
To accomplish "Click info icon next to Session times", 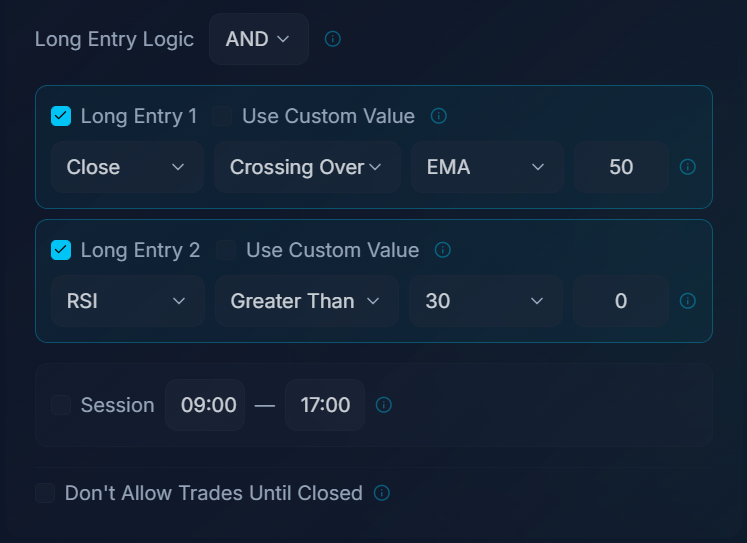I will (383, 405).
